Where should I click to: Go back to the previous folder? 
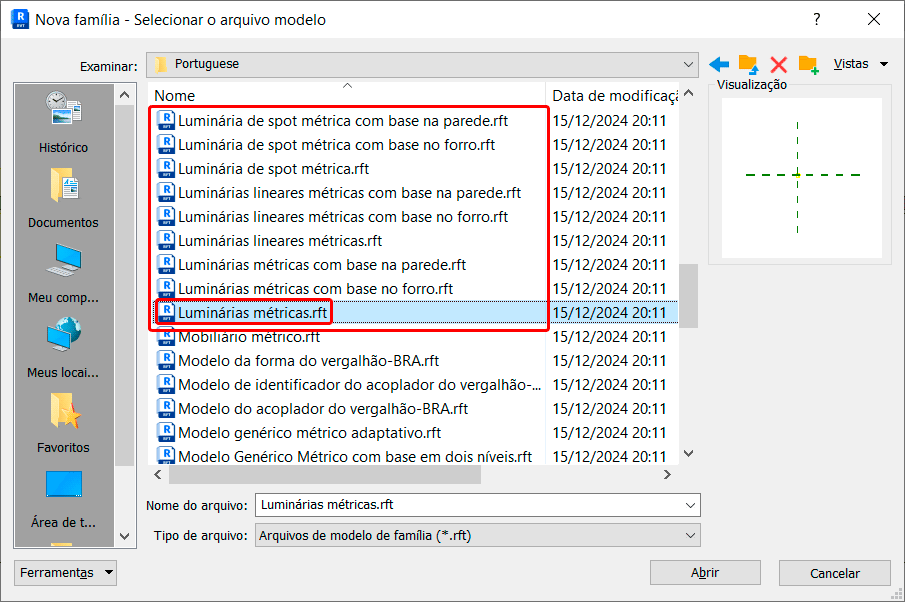(x=720, y=63)
